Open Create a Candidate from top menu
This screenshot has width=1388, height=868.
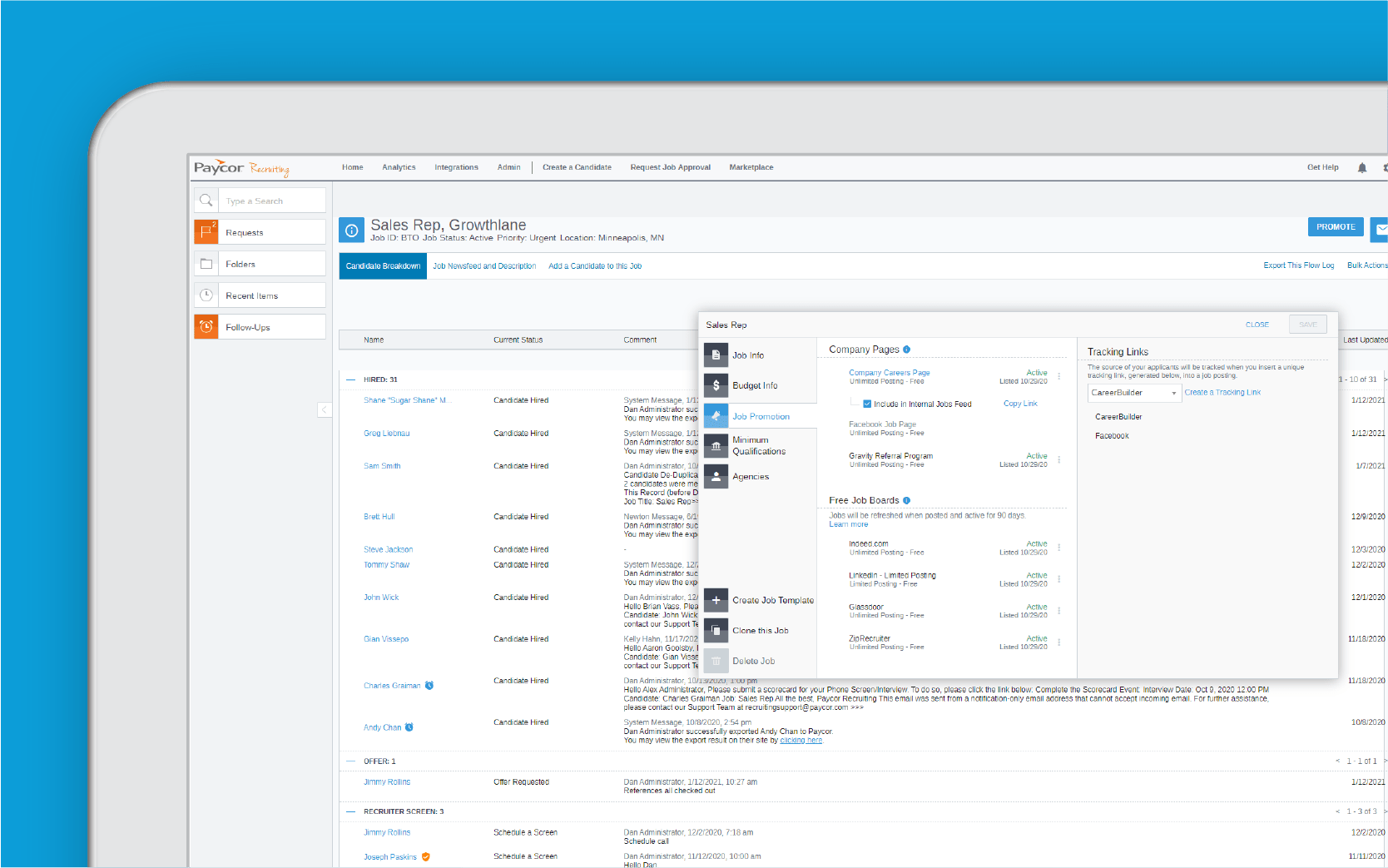pyautogui.click(x=577, y=167)
